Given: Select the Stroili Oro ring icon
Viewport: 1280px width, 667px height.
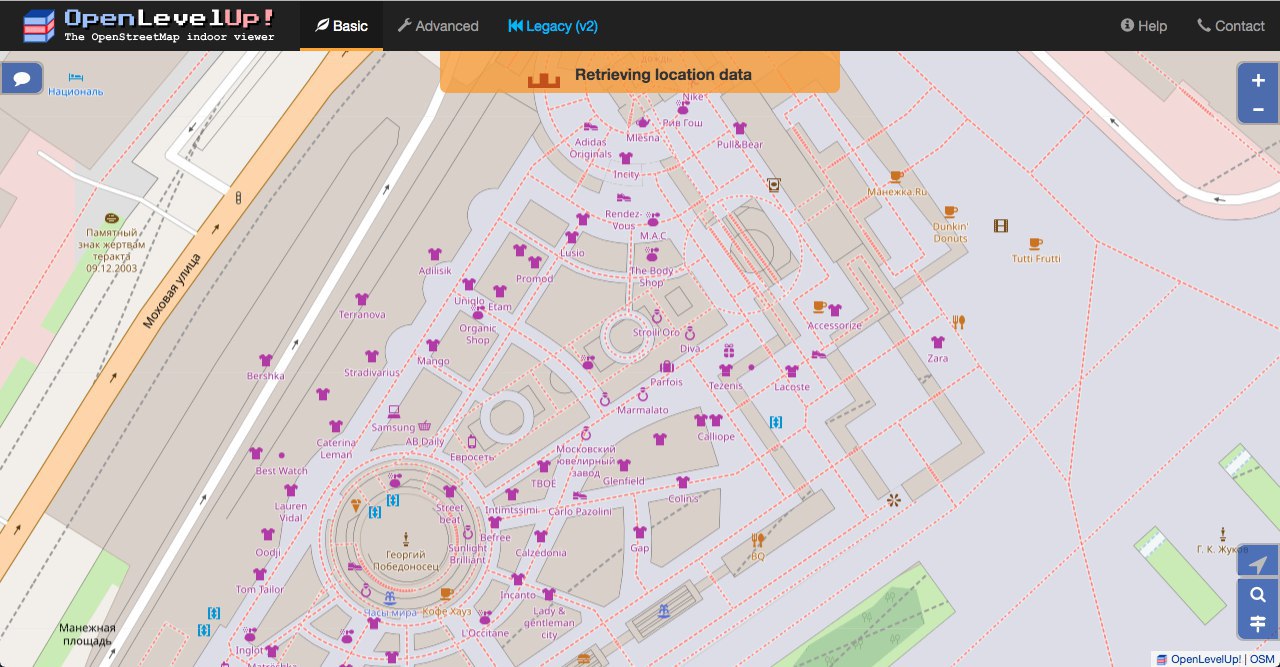Looking at the screenshot, I should click(657, 317).
